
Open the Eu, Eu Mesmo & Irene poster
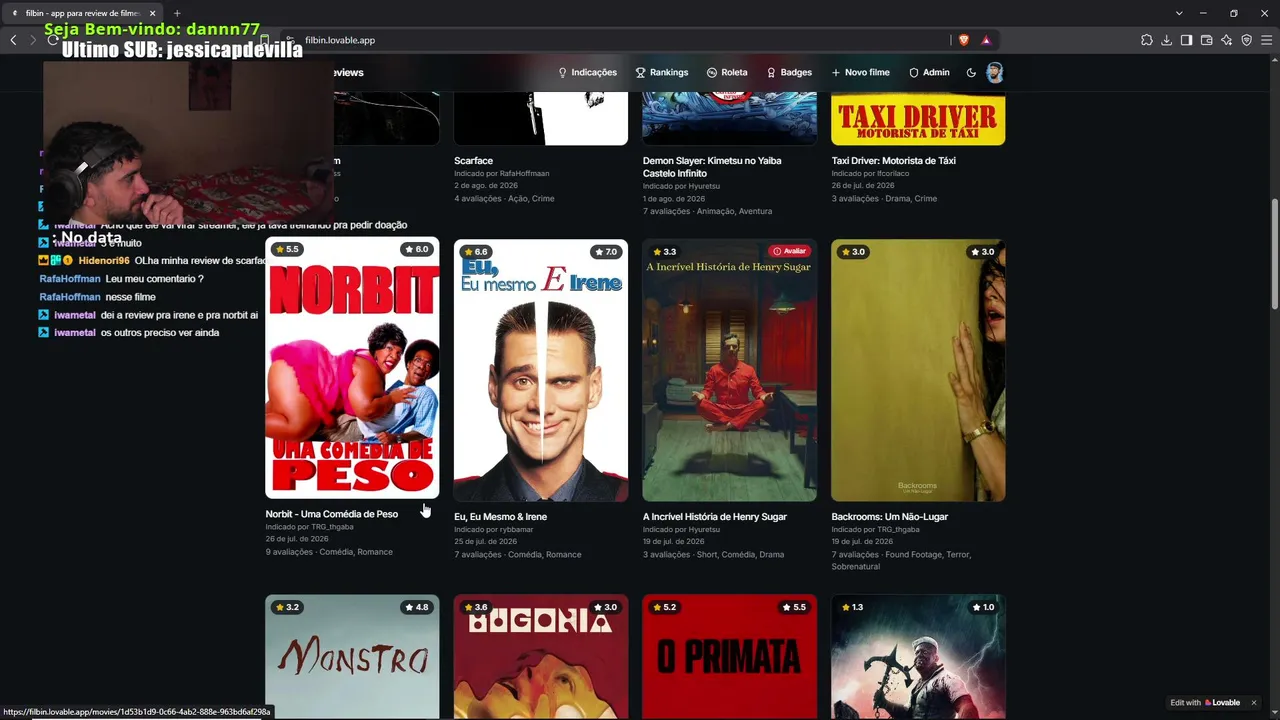[541, 370]
